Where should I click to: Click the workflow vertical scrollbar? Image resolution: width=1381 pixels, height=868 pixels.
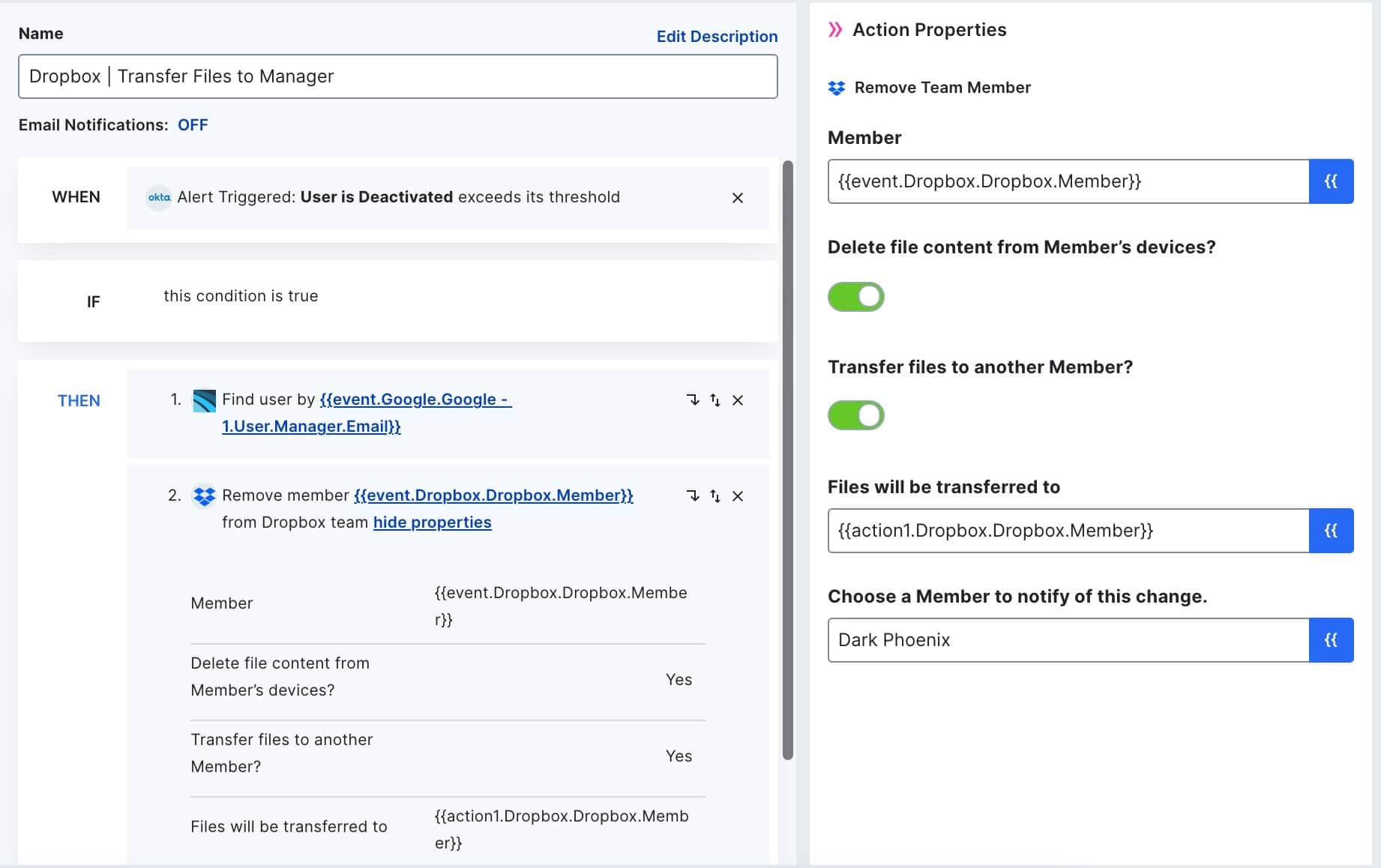tap(787, 460)
